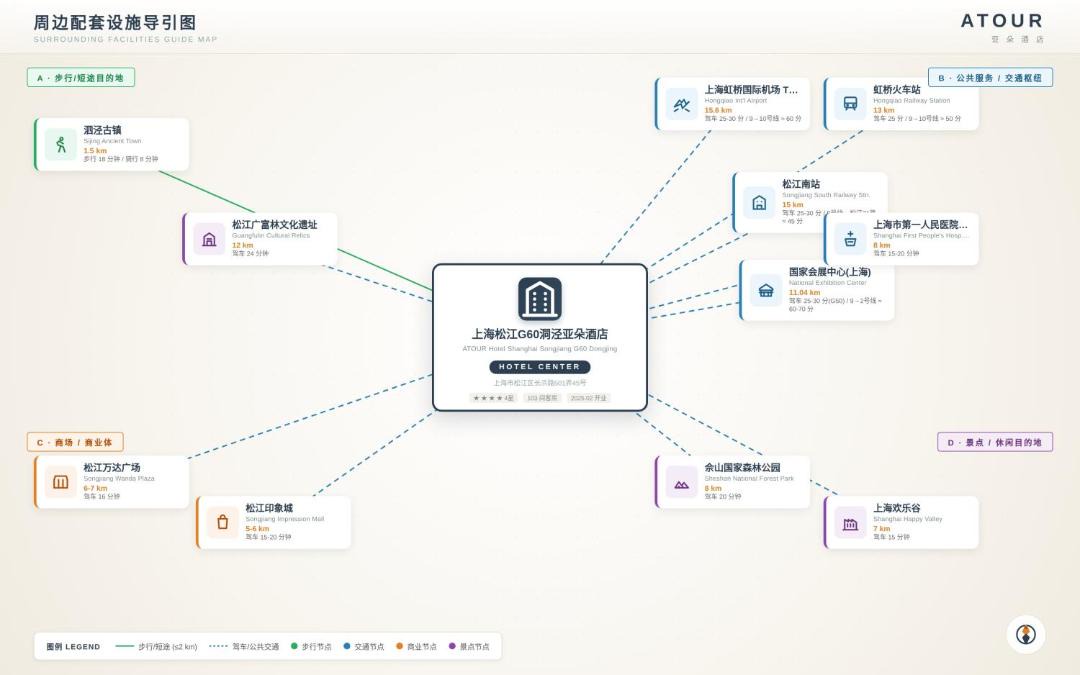Click the National Exhibition Center icon

pyautogui.click(x=766, y=290)
